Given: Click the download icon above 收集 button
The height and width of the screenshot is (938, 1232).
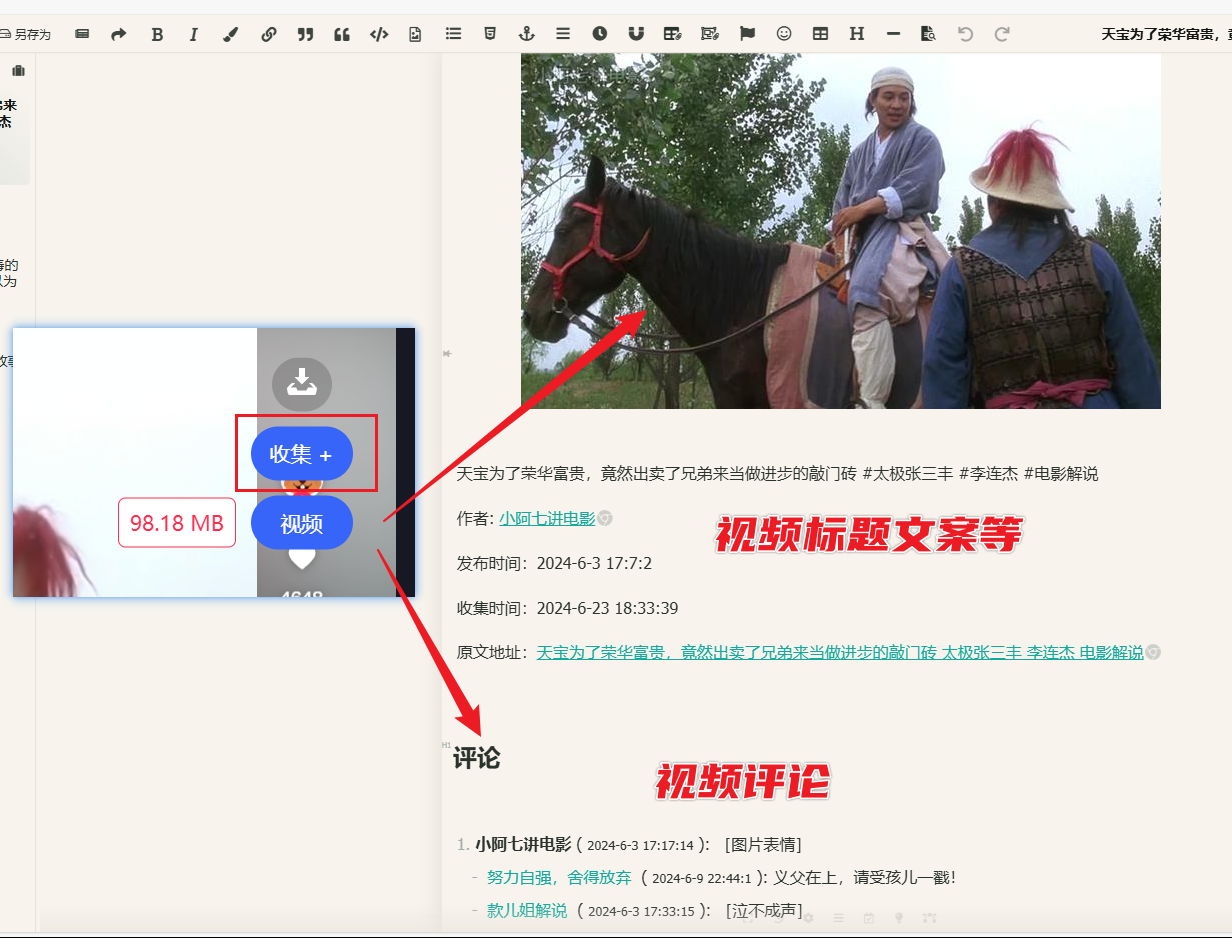Looking at the screenshot, I should (x=301, y=384).
